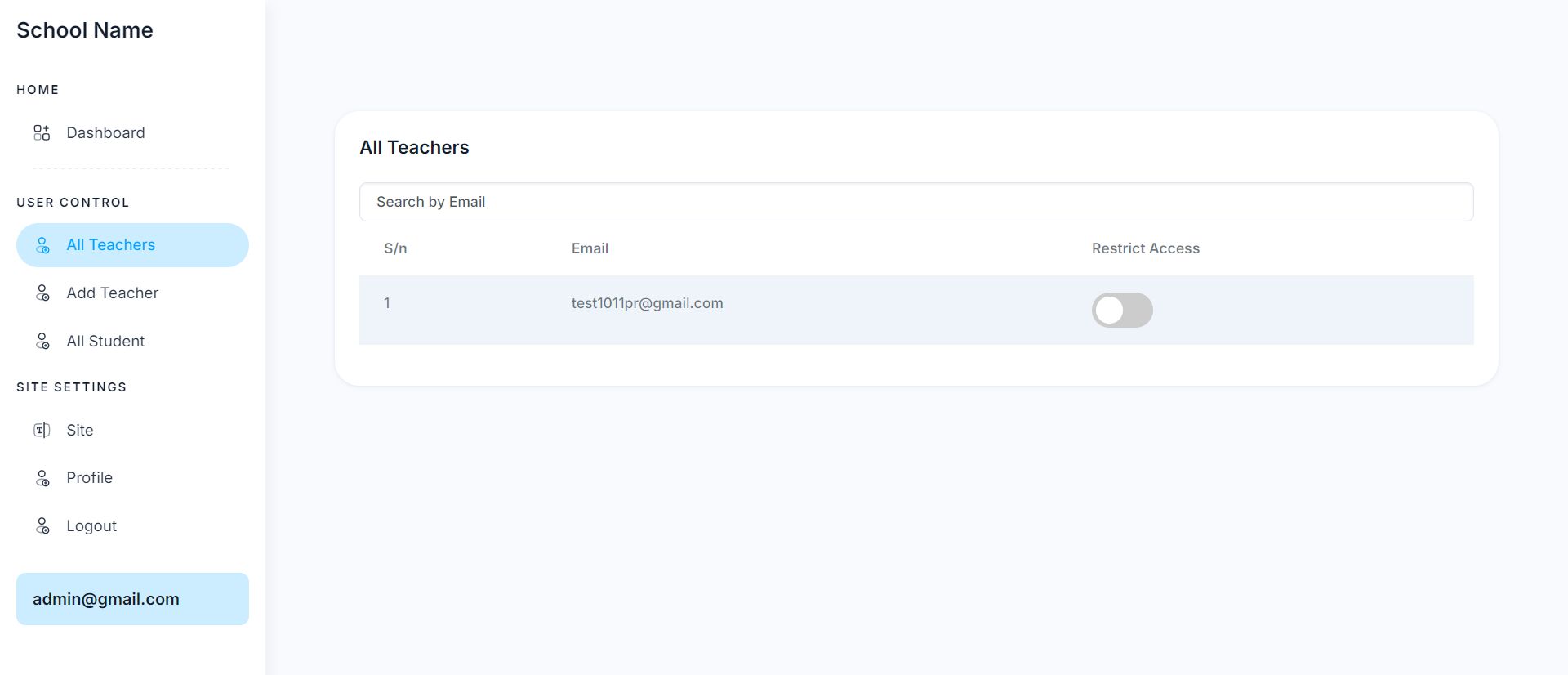The height and width of the screenshot is (675, 1568).
Task: Click the Profile user icon
Action: (x=42, y=478)
